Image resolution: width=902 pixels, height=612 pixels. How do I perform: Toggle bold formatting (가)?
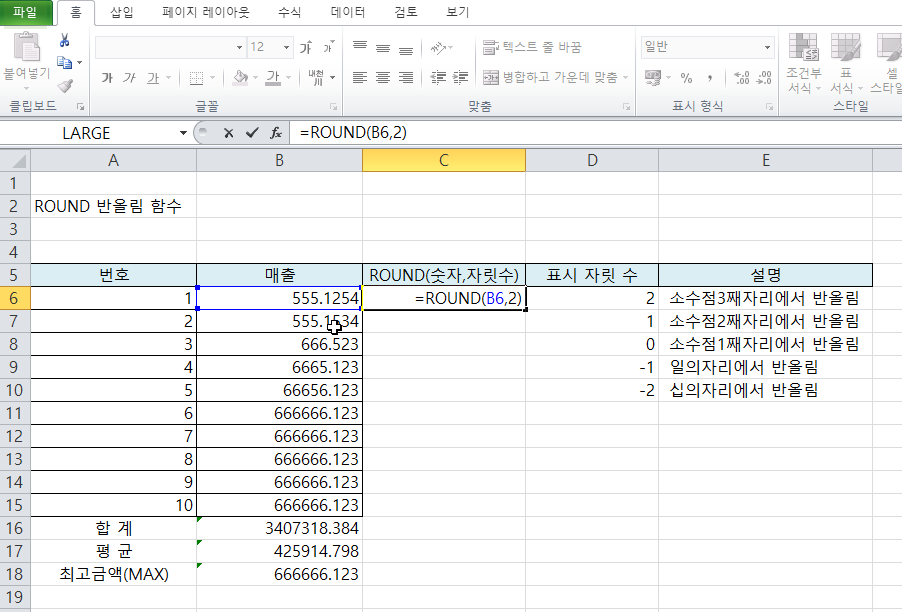(107, 78)
